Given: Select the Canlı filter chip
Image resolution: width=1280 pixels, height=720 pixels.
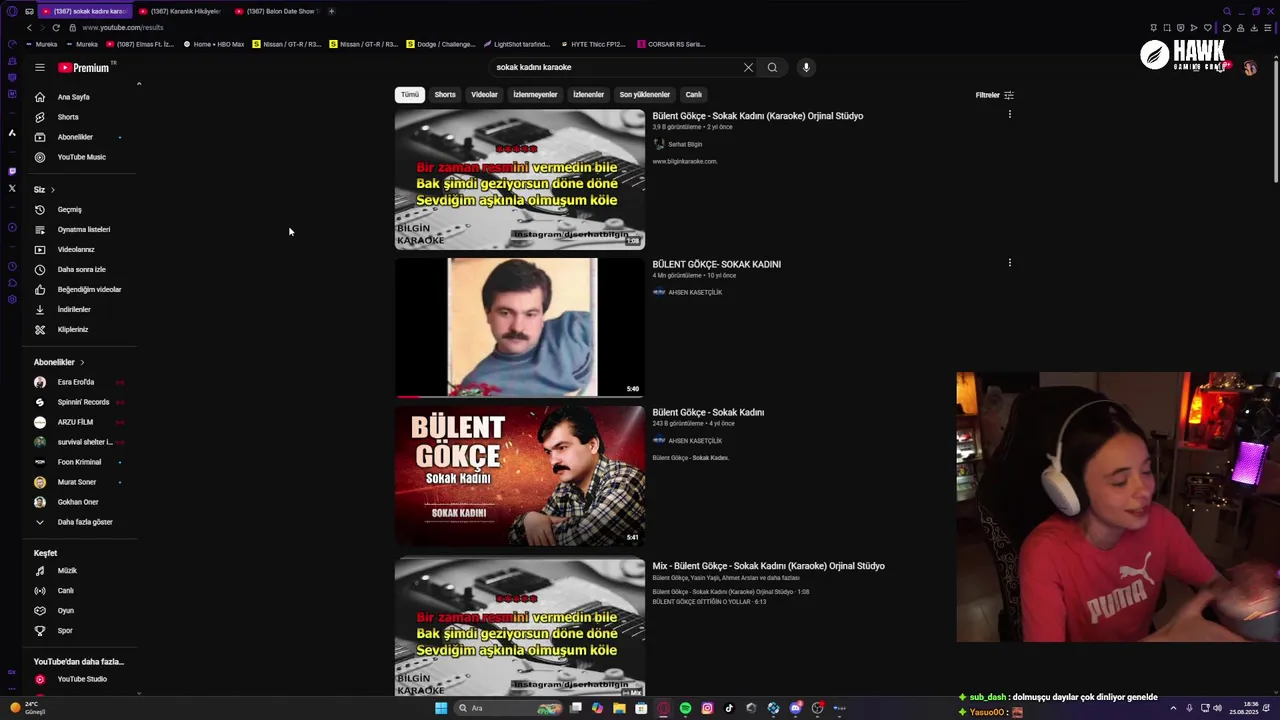Looking at the screenshot, I should click(693, 94).
